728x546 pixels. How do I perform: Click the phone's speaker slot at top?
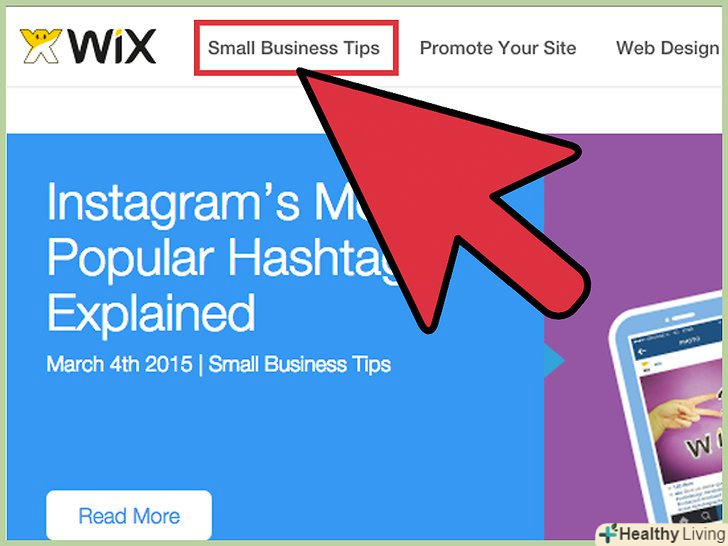pos(682,317)
